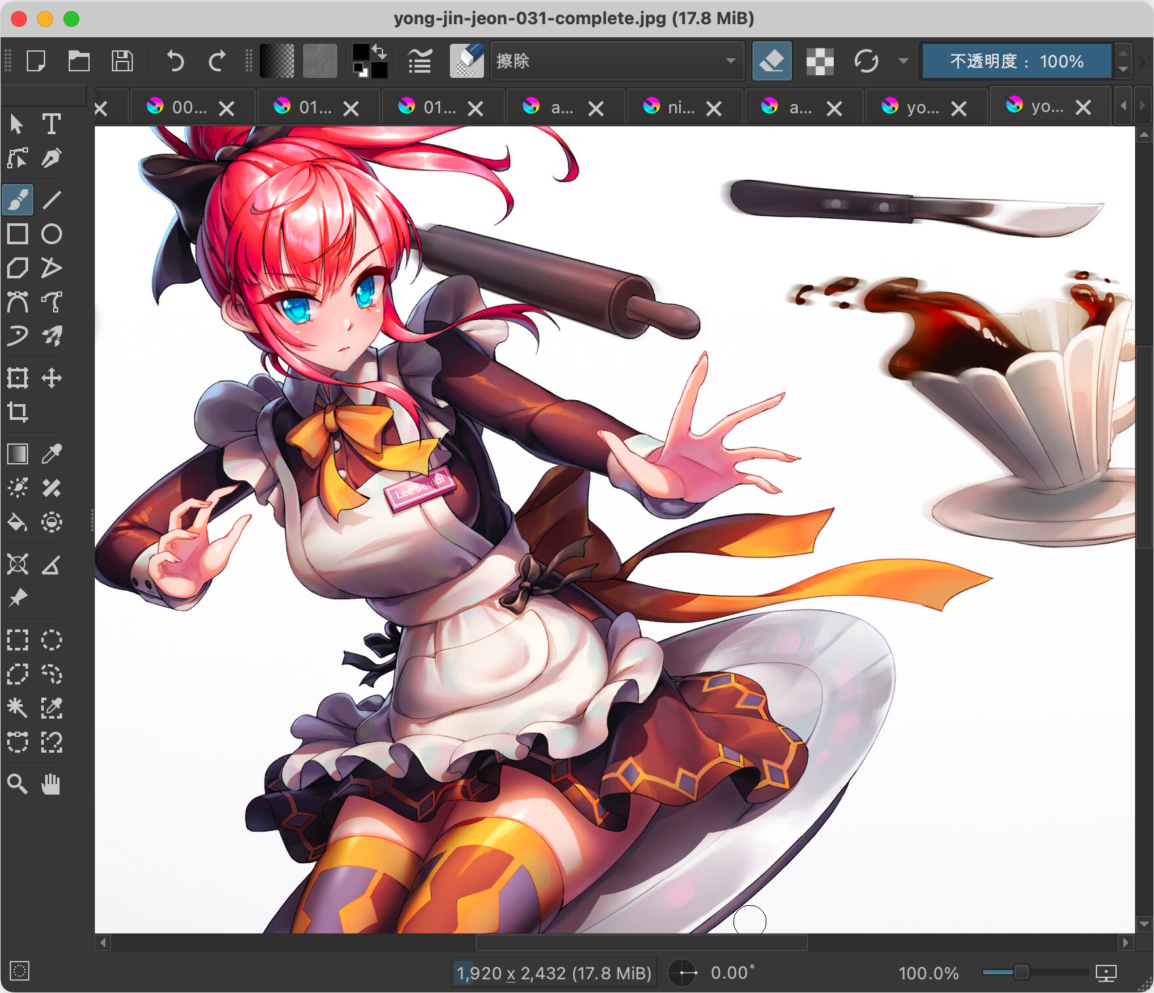Select the Rectangle tool
This screenshot has height=993, width=1154.
[x=17, y=234]
